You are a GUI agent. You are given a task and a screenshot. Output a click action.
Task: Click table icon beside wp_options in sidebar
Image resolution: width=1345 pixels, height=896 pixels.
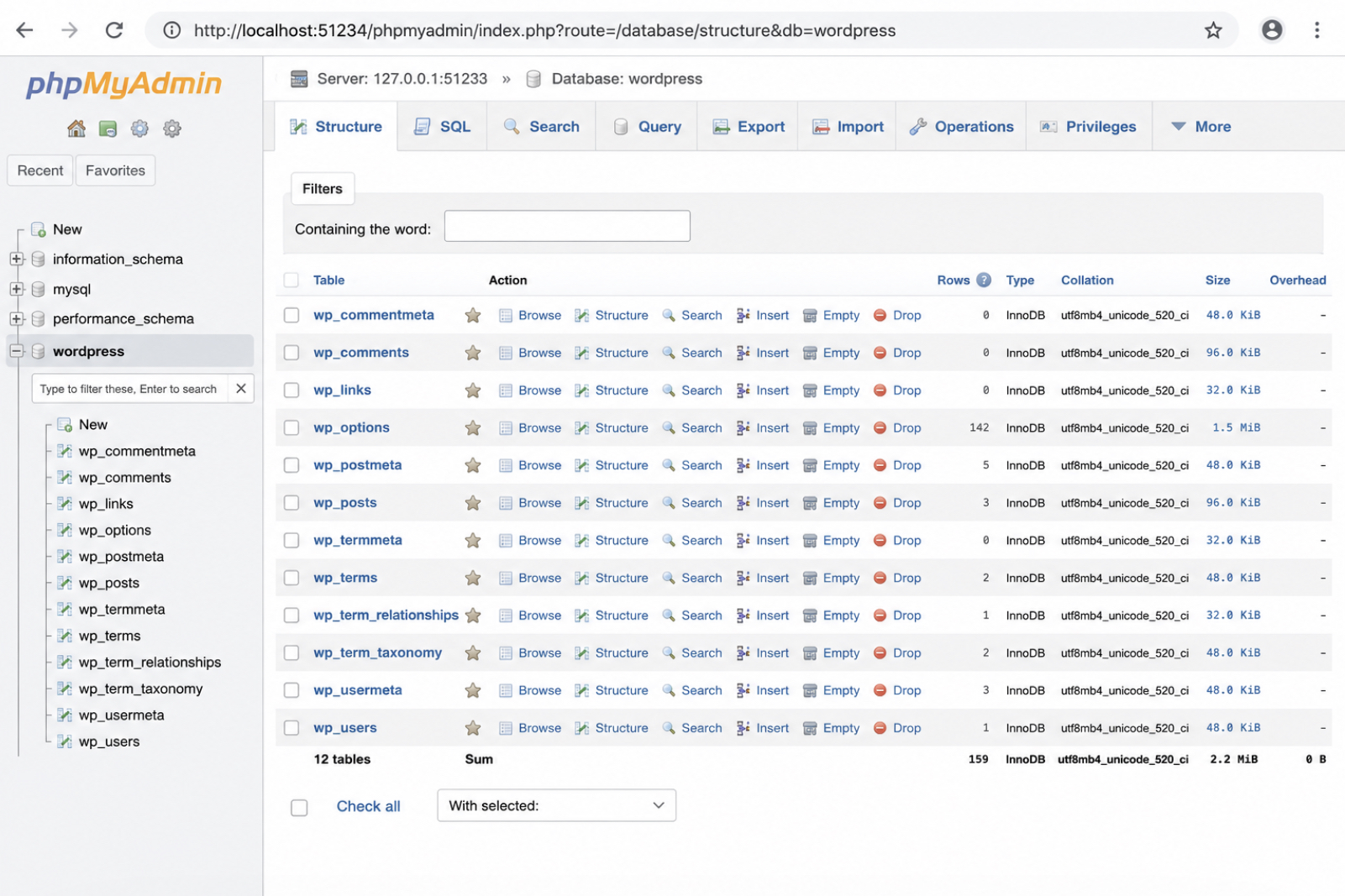click(x=65, y=530)
